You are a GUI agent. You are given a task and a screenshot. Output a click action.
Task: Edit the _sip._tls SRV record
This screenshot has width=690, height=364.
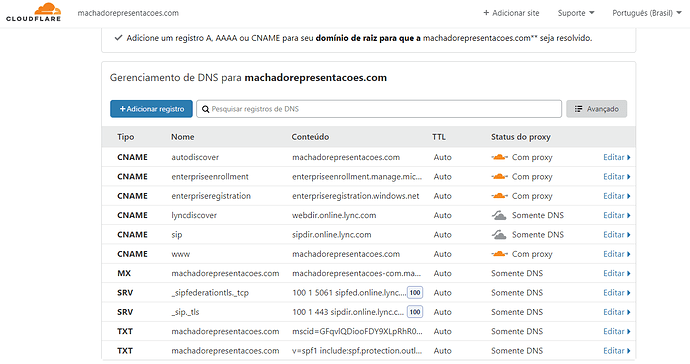pyautogui.click(x=617, y=312)
